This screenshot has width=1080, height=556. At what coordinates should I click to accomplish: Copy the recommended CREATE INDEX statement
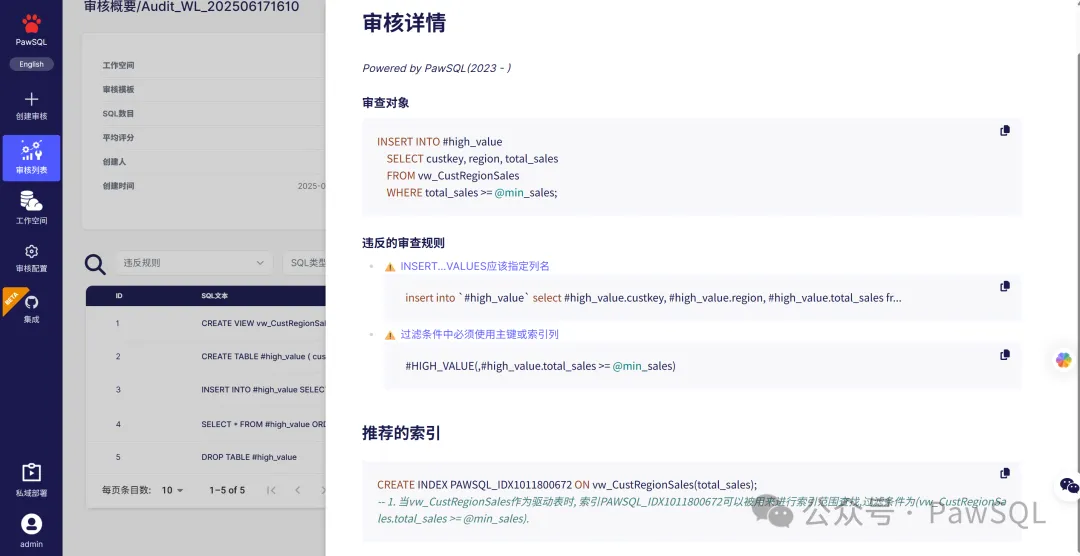1005,473
